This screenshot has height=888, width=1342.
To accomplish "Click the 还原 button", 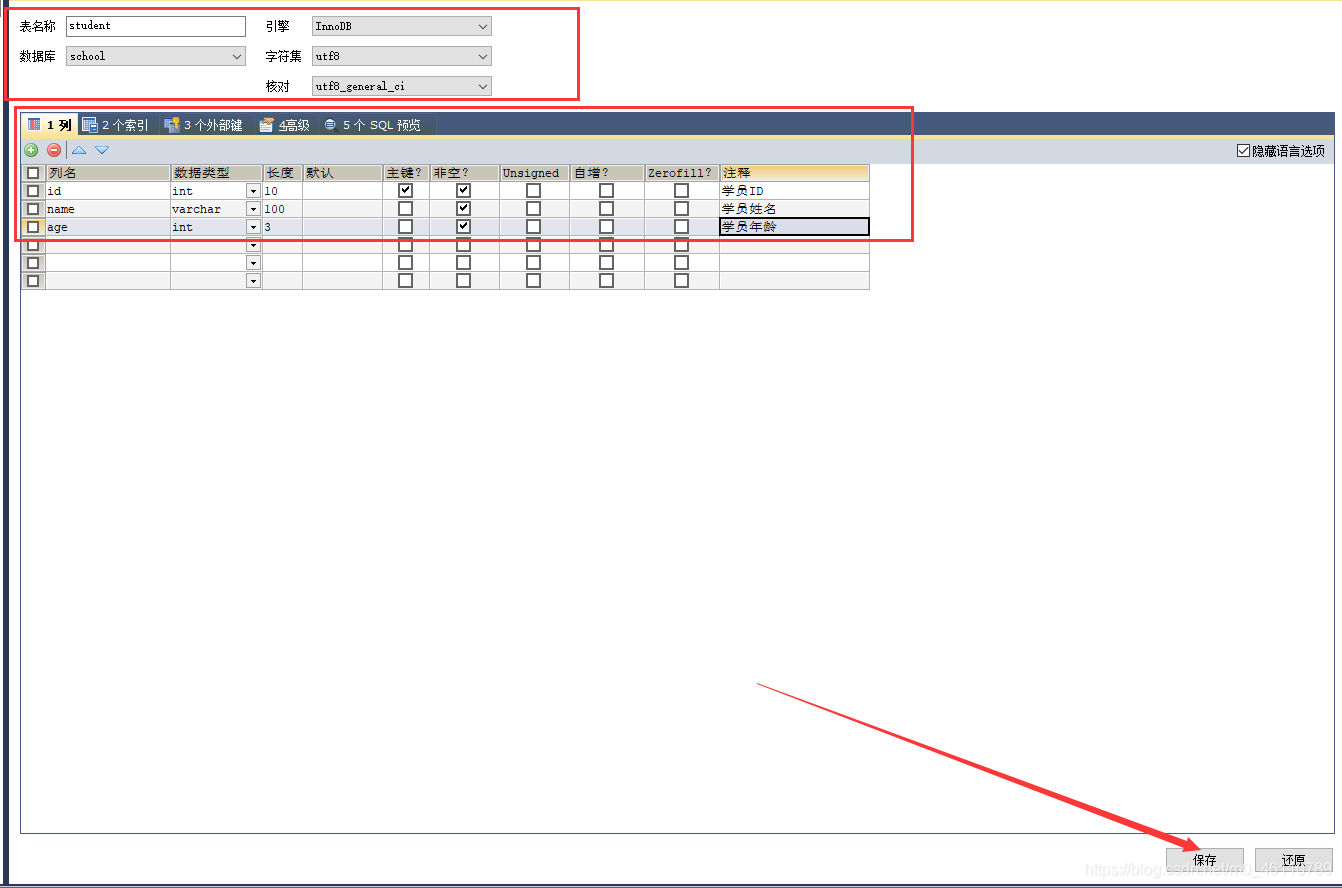I will click(x=1293, y=860).
